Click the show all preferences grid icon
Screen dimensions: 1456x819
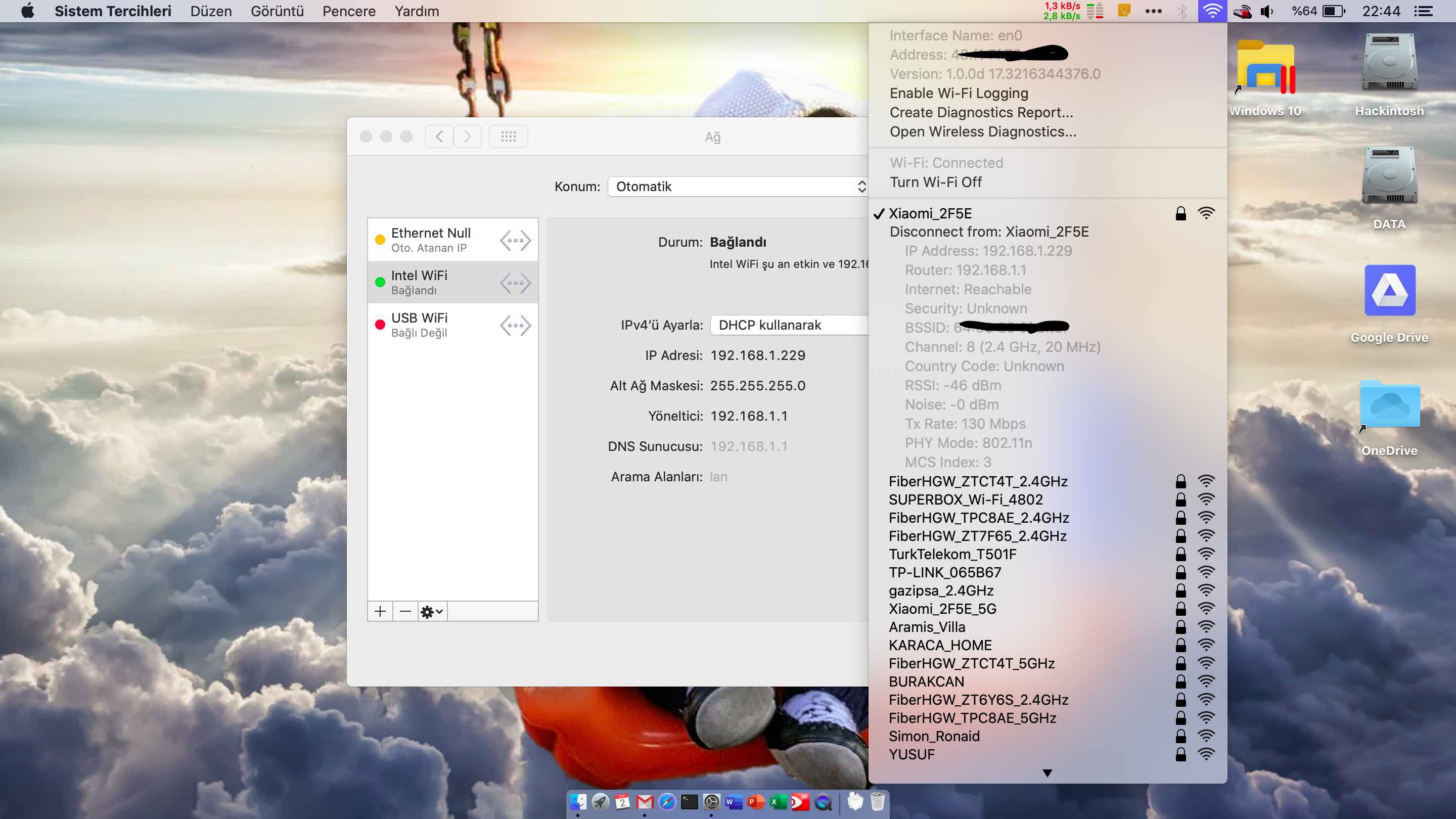(508, 136)
